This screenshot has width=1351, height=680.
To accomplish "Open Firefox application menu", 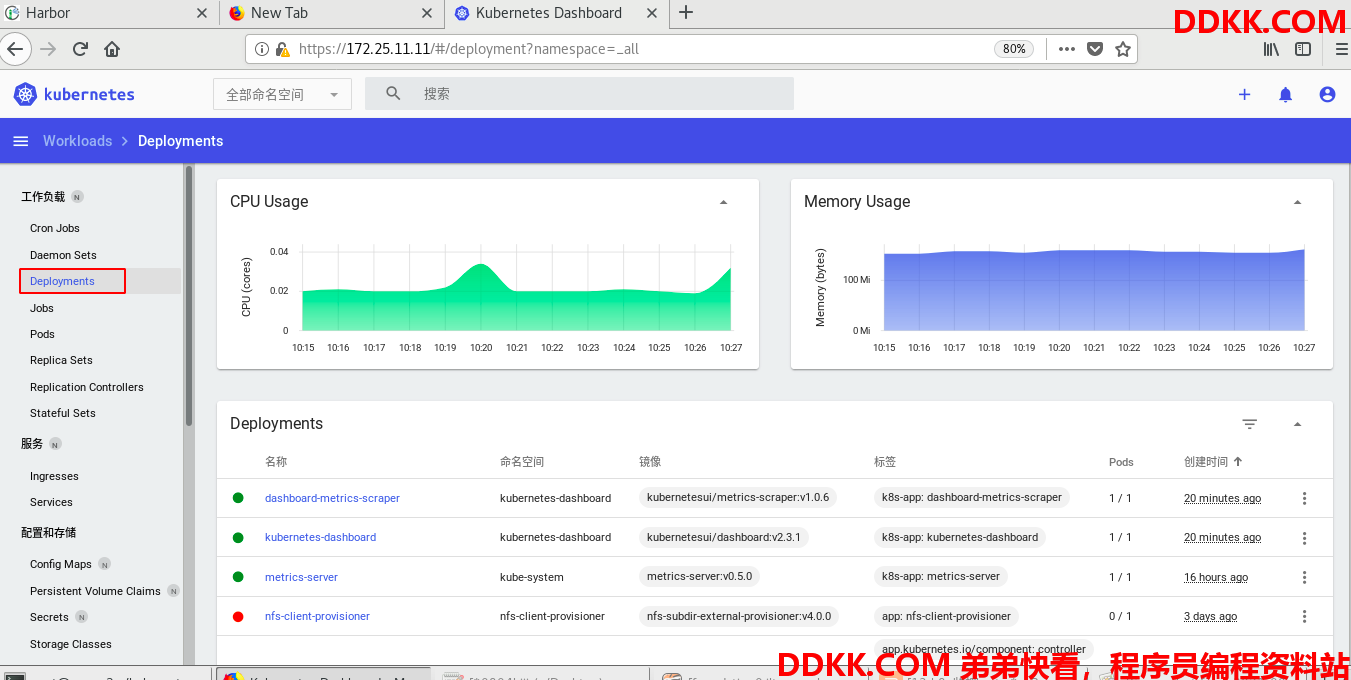I will [x=1341, y=48].
